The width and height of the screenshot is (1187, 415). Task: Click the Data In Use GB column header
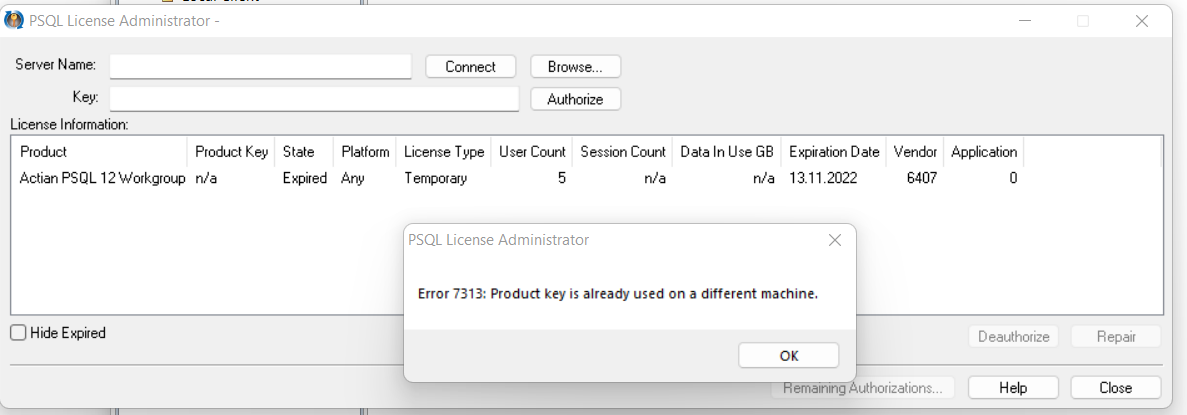click(x=727, y=151)
